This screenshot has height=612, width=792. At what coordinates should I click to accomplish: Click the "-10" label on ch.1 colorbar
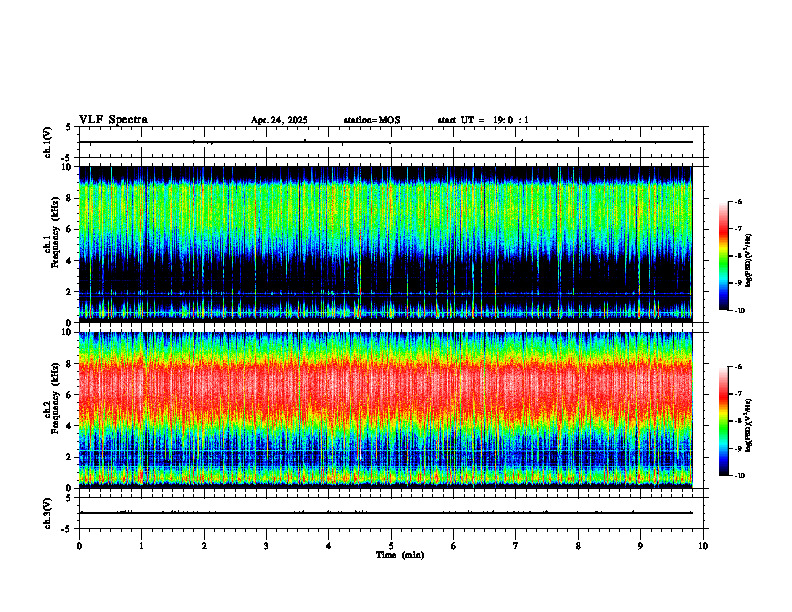point(739,311)
